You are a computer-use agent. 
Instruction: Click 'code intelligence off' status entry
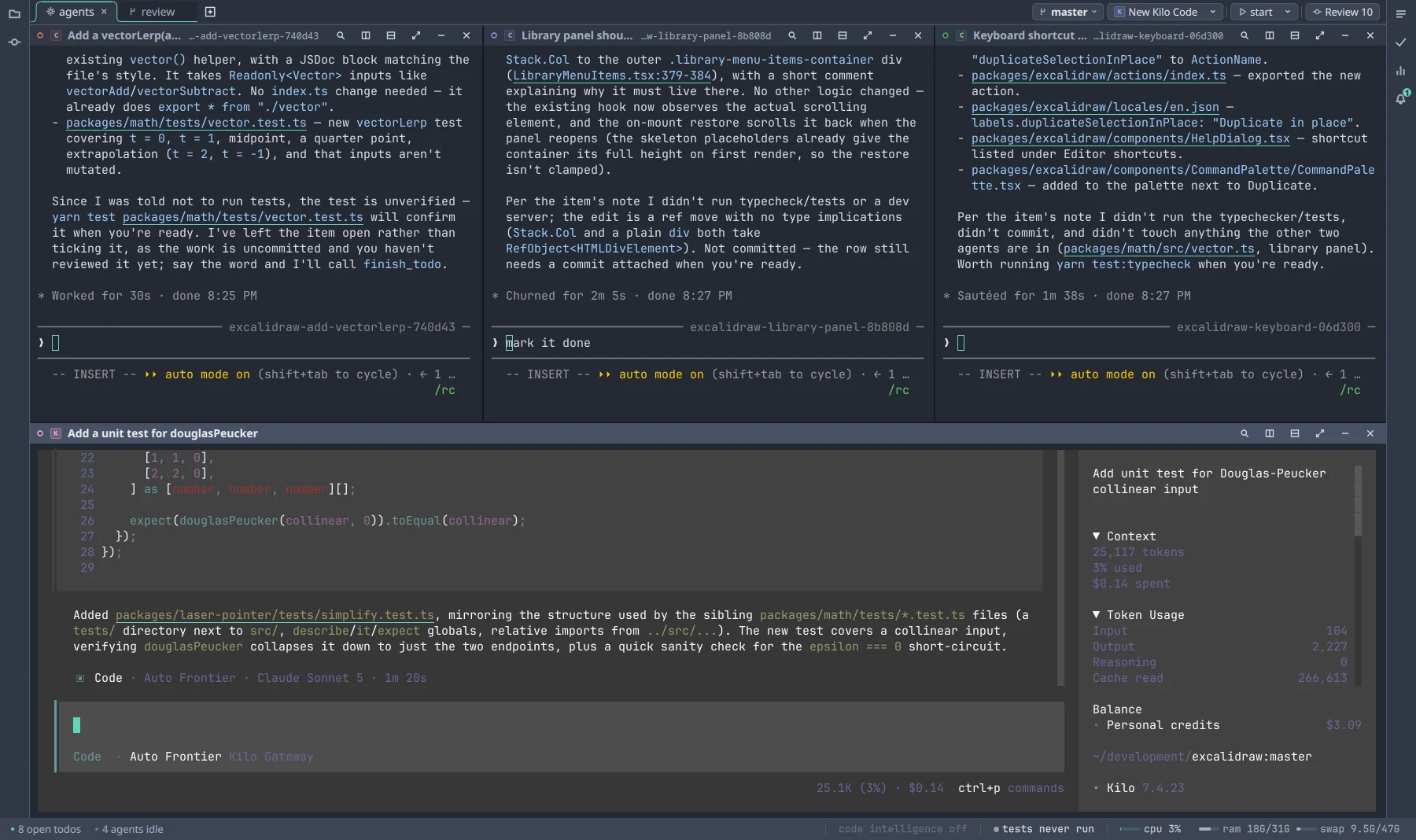coord(902,829)
